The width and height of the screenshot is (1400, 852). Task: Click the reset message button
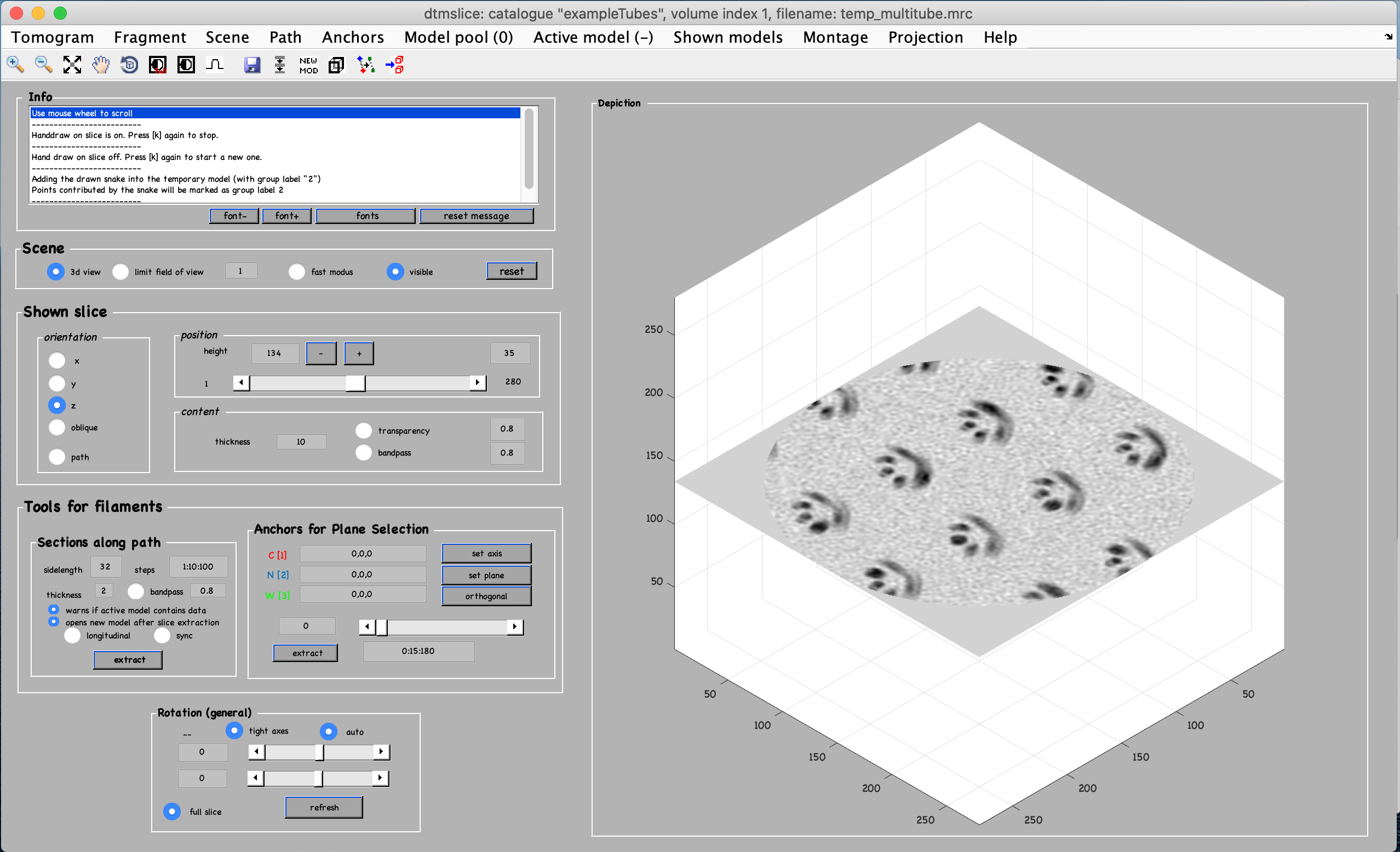pyautogui.click(x=476, y=216)
